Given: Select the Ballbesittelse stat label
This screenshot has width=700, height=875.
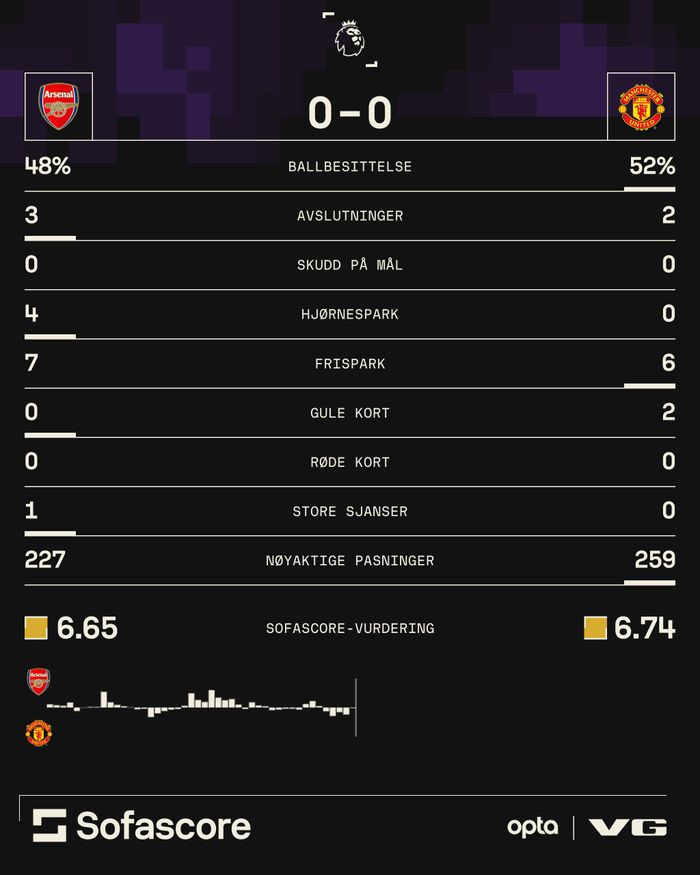Looking at the screenshot, I should tap(349, 167).
